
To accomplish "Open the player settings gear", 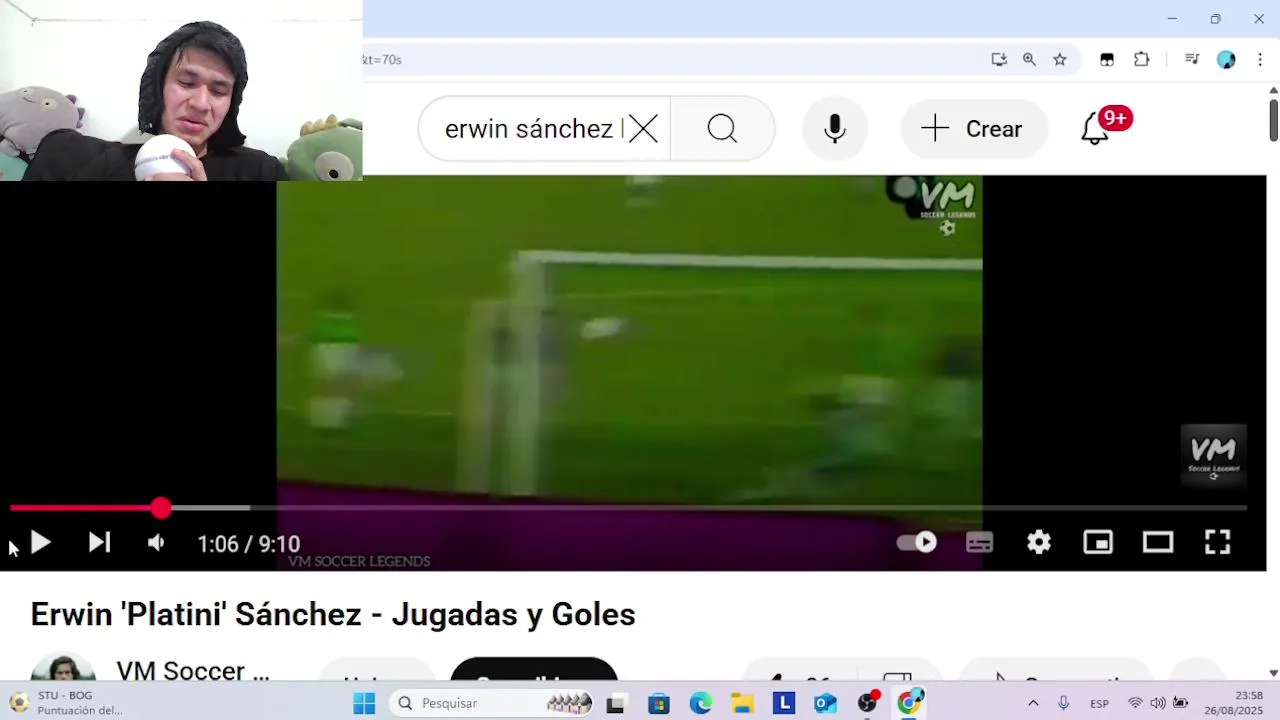I will point(1039,542).
